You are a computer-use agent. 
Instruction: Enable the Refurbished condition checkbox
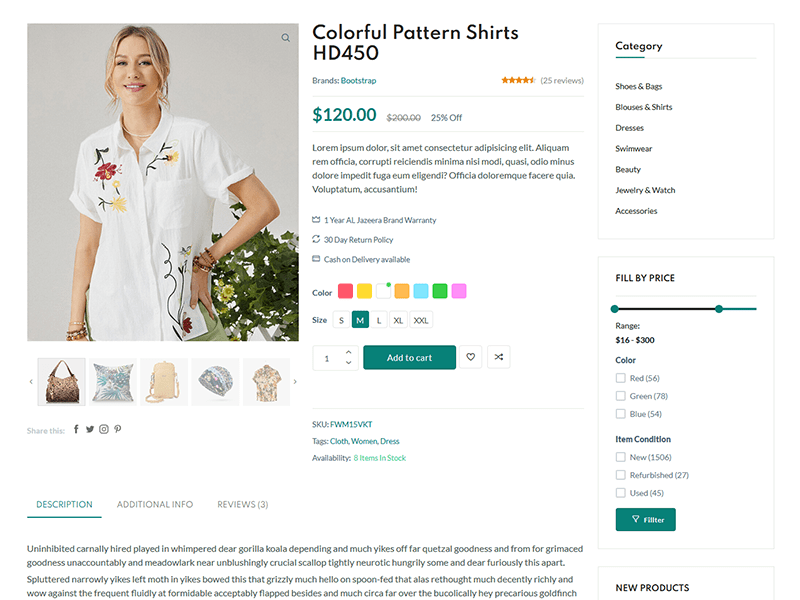(x=621, y=475)
